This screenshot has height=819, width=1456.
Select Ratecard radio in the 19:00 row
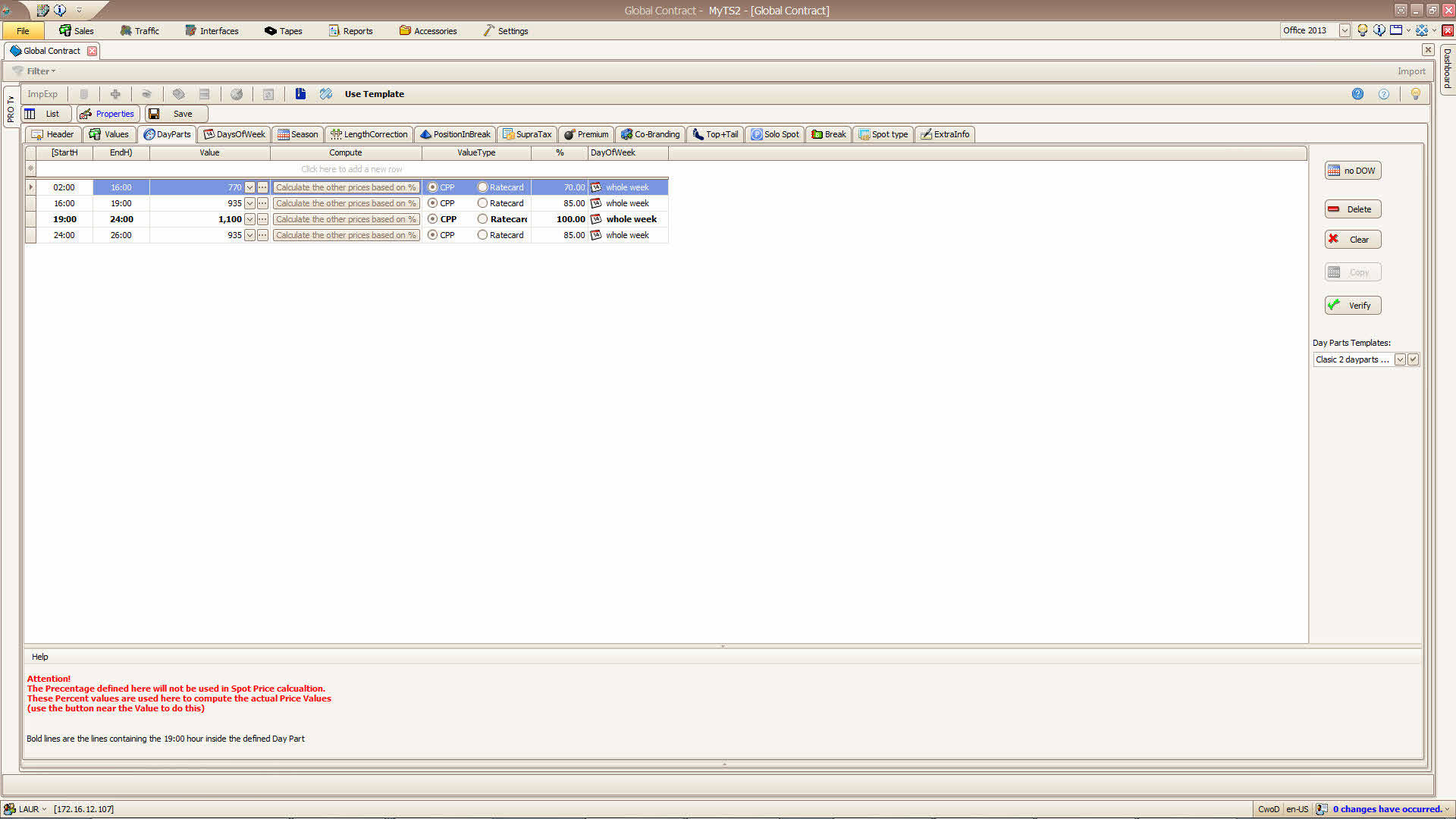[x=482, y=219]
